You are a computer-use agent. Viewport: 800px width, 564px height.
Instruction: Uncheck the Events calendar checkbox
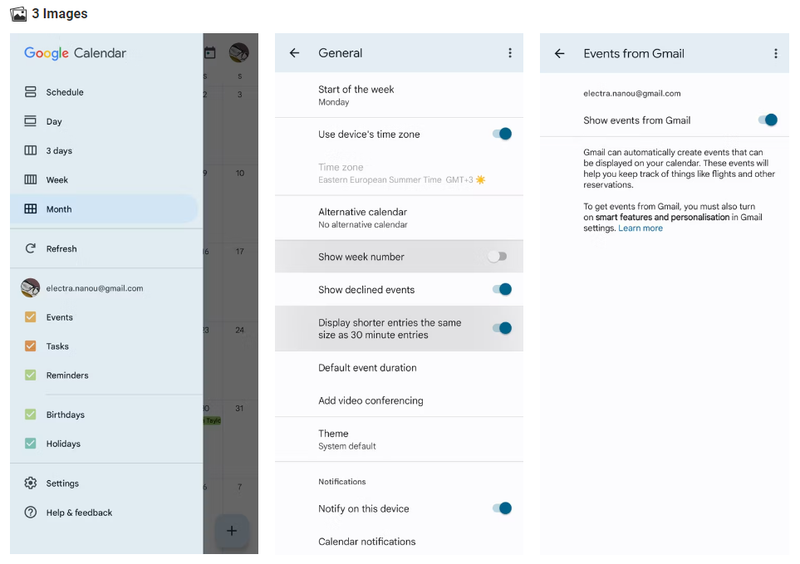coord(31,317)
